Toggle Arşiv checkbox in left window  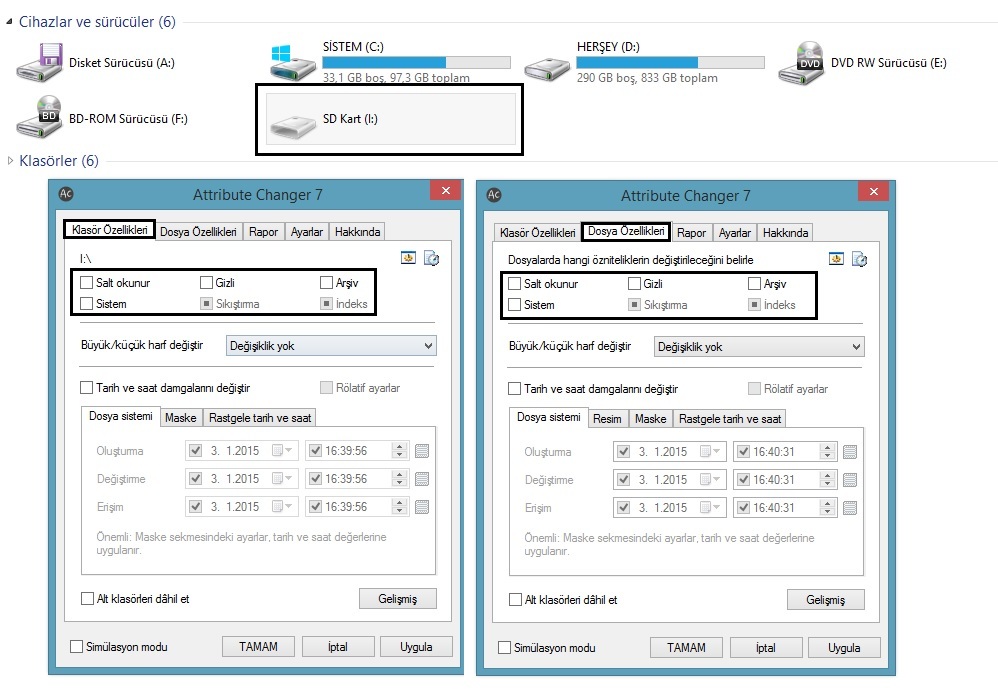(327, 283)
